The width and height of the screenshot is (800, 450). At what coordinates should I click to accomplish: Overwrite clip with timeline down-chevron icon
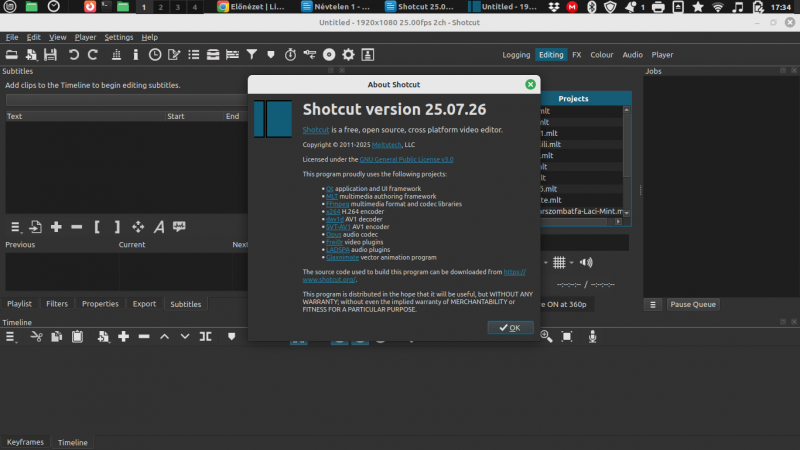point(185,337)
